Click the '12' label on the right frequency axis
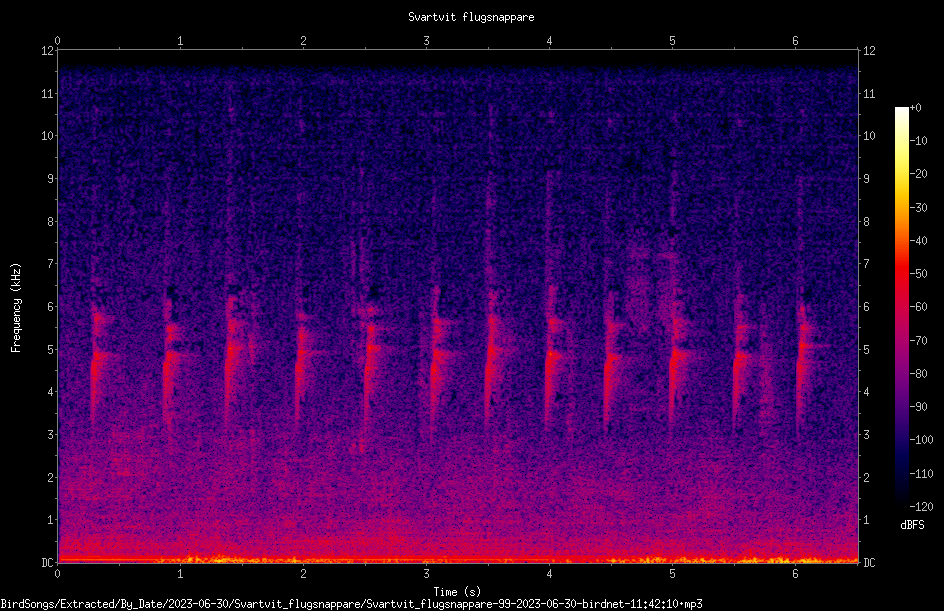Screen dimensions: 944x611 coord(869,51)
